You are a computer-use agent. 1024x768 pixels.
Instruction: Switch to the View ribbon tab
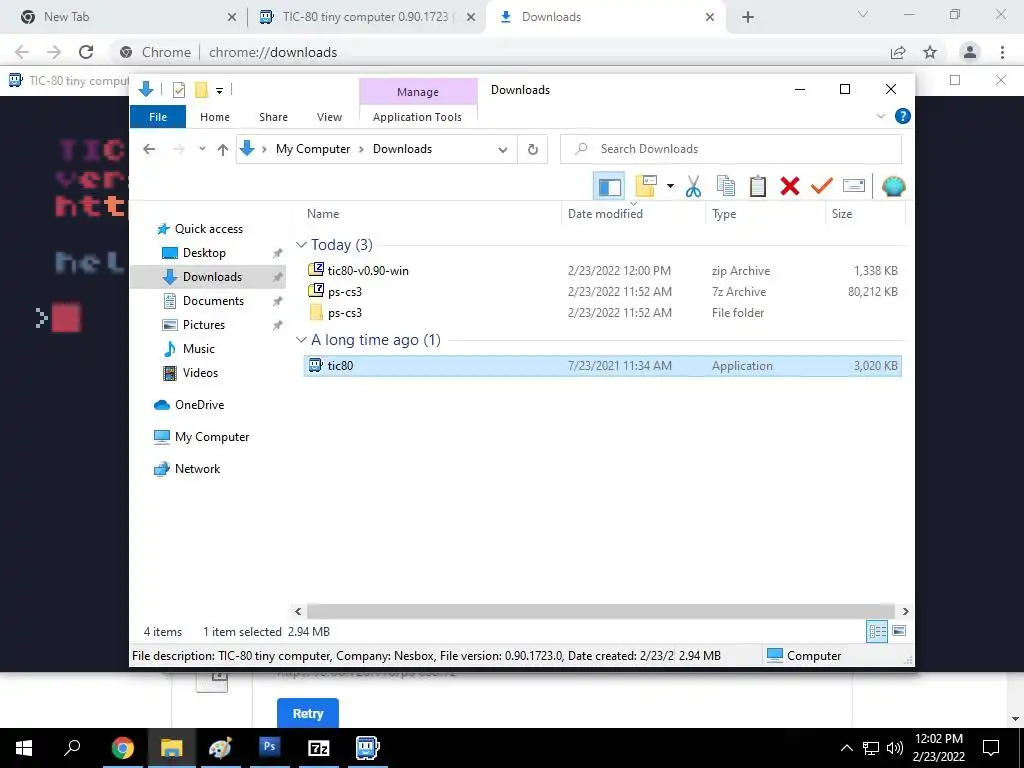coord(329,117)
